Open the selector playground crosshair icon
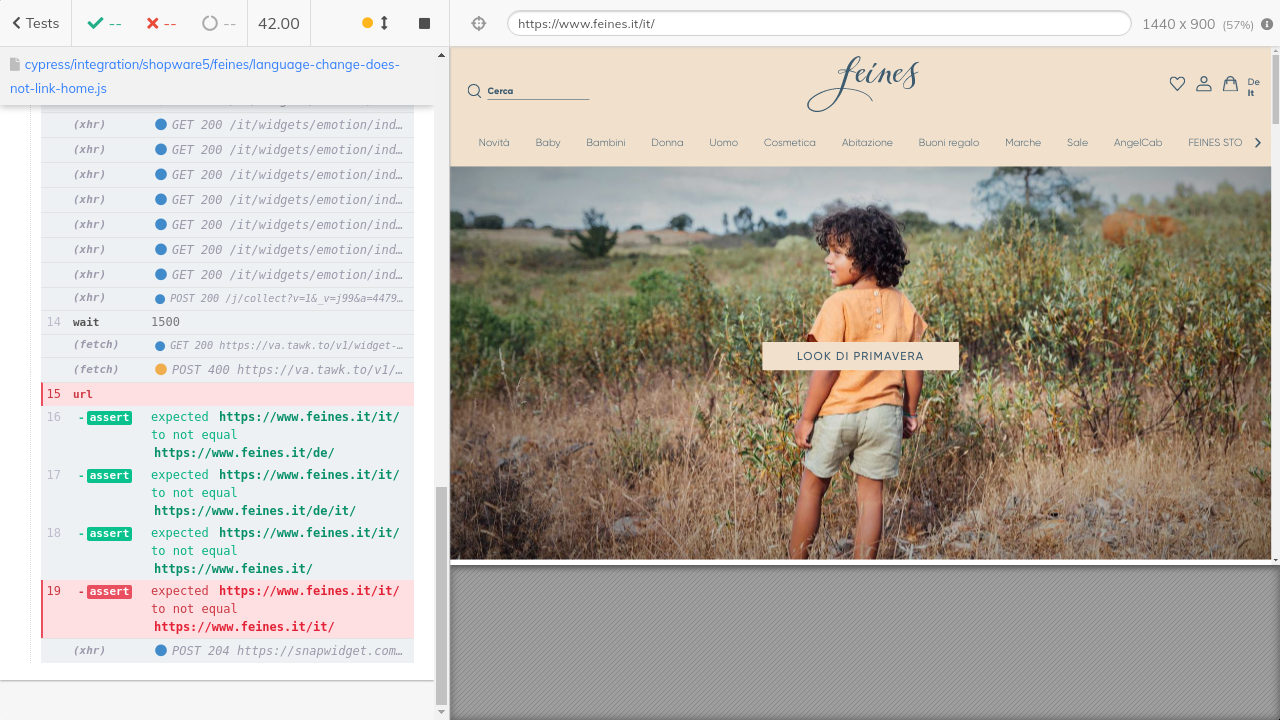The height and width of the screenshot is (720, 1280). (478, 23)
